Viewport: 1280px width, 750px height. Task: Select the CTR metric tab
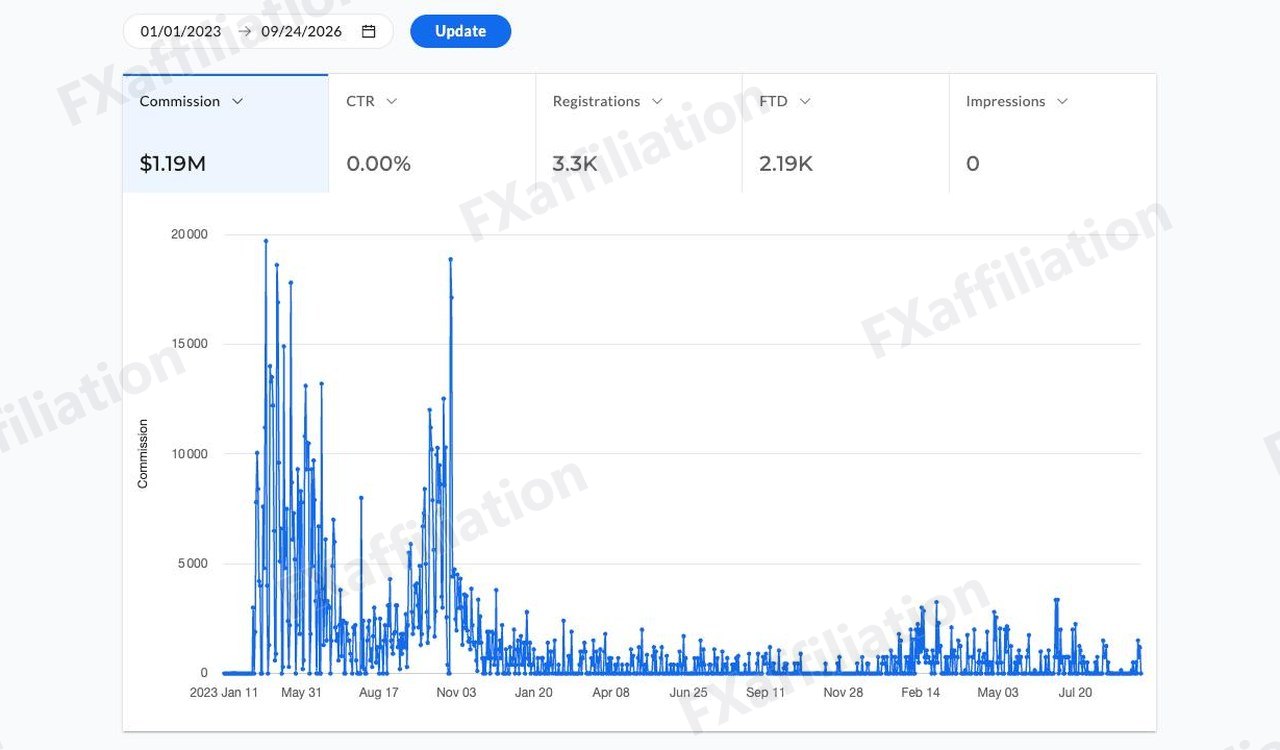[x=432, y=133]
